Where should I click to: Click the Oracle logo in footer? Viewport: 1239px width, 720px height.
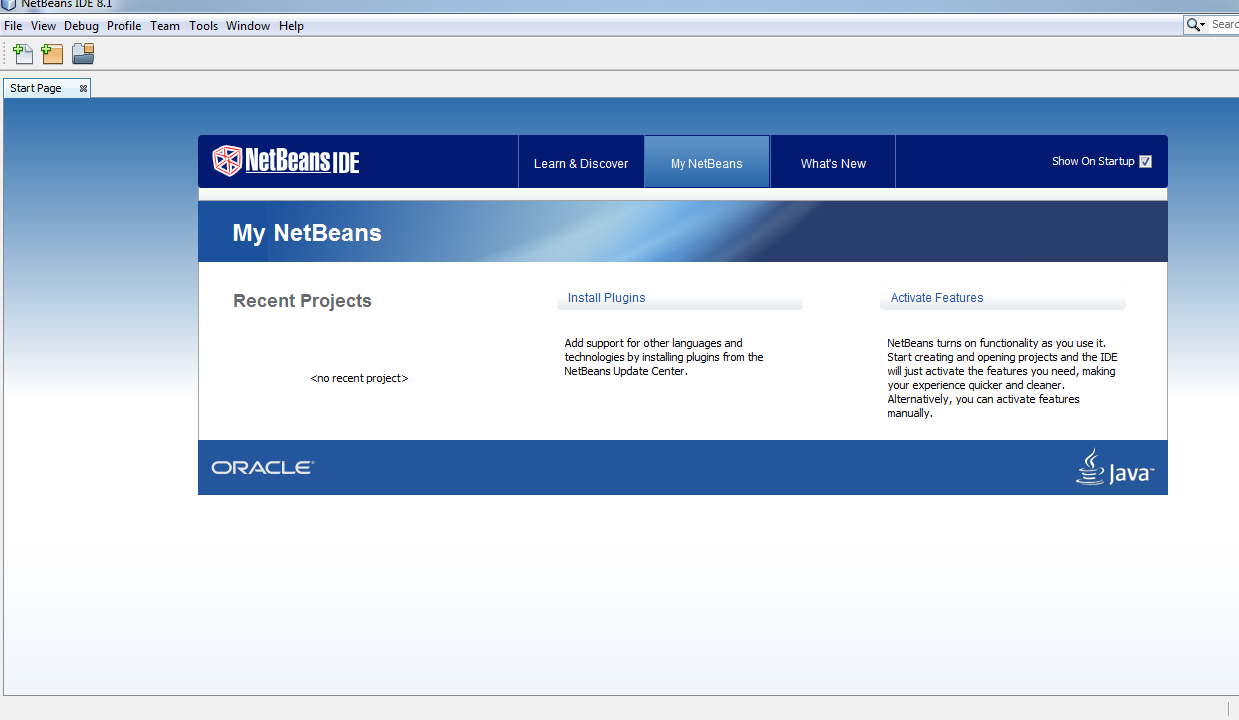click(262, 467)
